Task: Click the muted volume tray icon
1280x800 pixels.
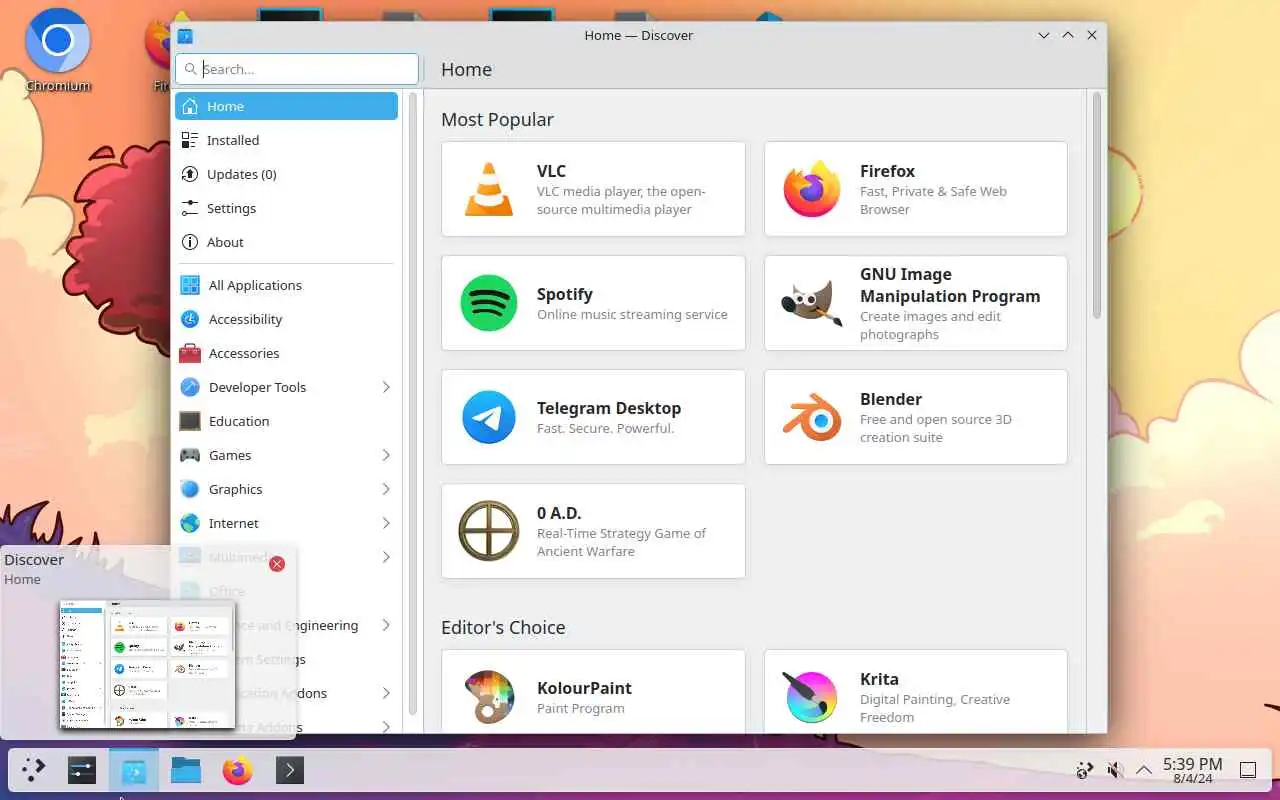Action: [x=1115, y=770]
